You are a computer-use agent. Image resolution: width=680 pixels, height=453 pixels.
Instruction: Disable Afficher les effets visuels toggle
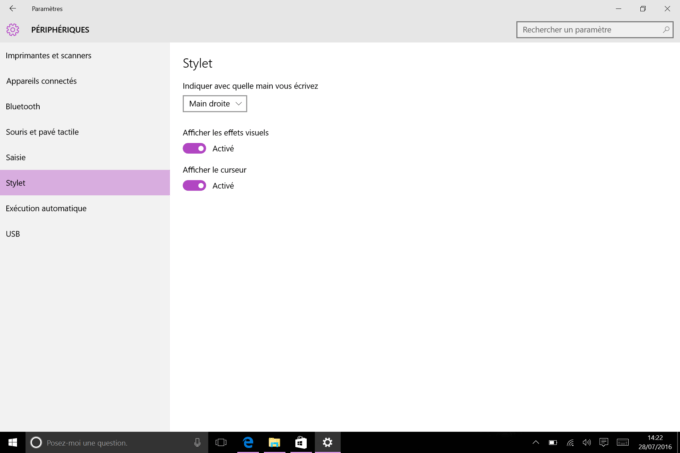point(194,149)
